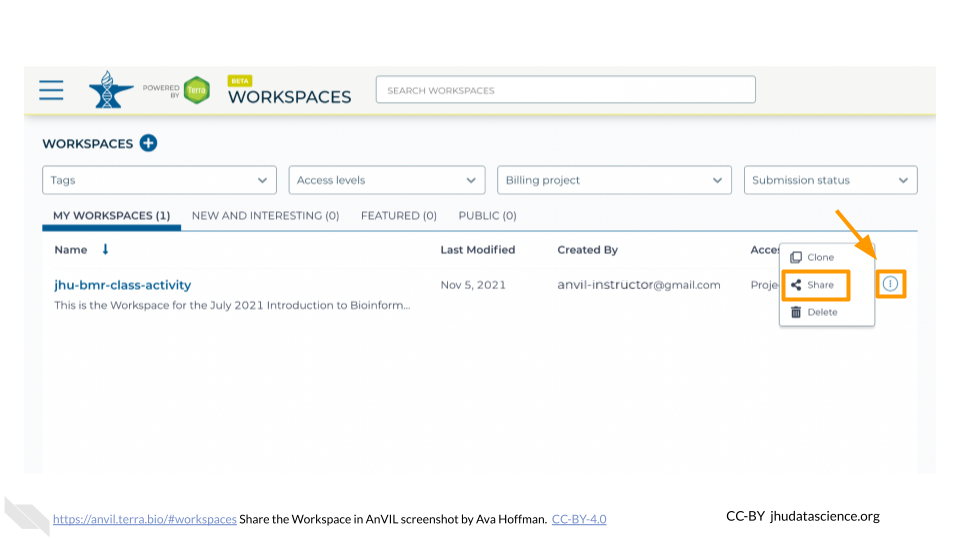Image resolution: width=960 pixels, height=540 pixels.
Task: Click the AnVIL logo icon
Action: tap(110, 89)
